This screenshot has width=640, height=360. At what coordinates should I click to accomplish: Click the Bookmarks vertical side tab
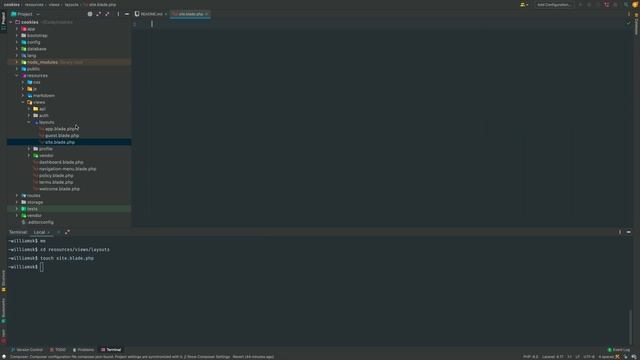pos(3,310)
